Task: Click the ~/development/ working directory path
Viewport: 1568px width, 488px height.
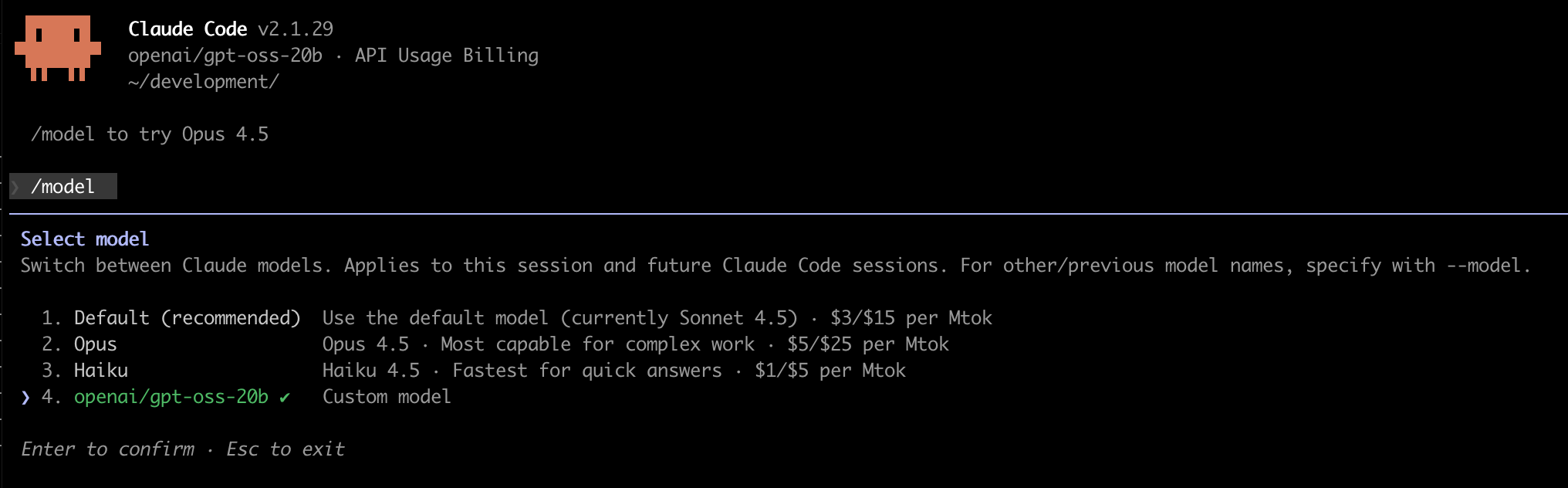Action: [204, 82]
